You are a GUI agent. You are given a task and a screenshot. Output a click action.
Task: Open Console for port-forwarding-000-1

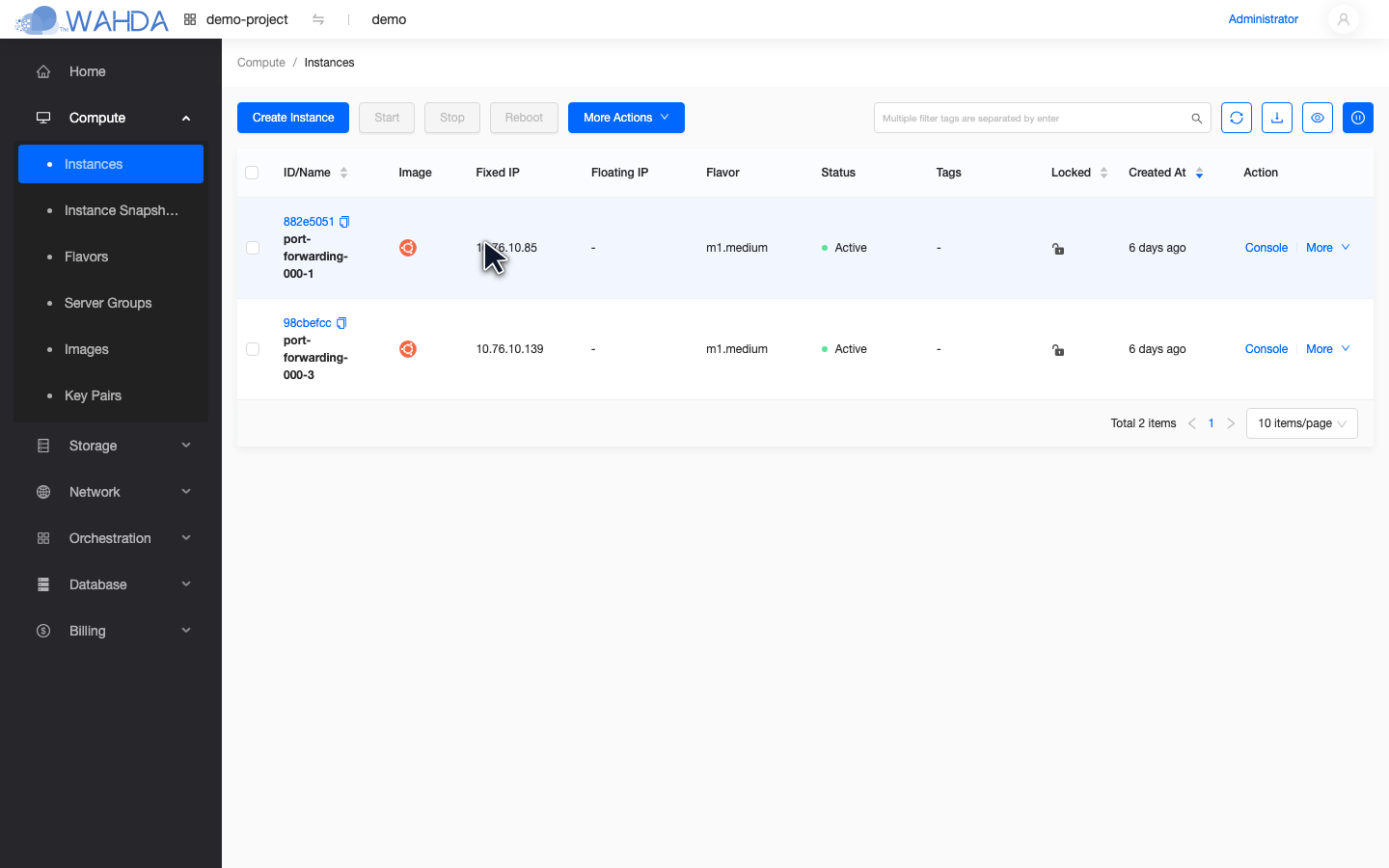[1266, 248]
